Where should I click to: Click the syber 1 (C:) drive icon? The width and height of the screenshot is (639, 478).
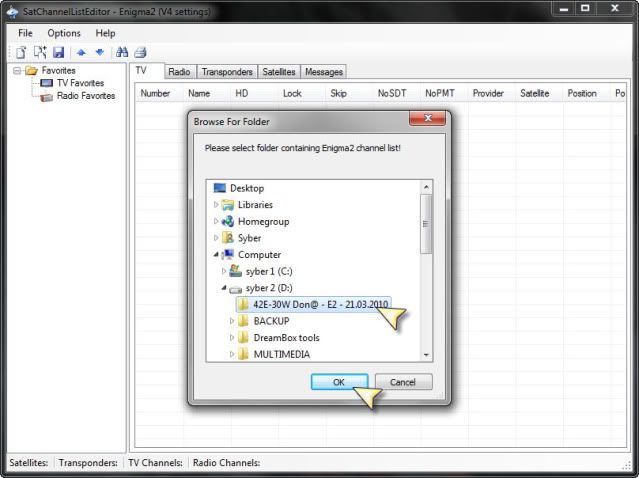[236, 271]
